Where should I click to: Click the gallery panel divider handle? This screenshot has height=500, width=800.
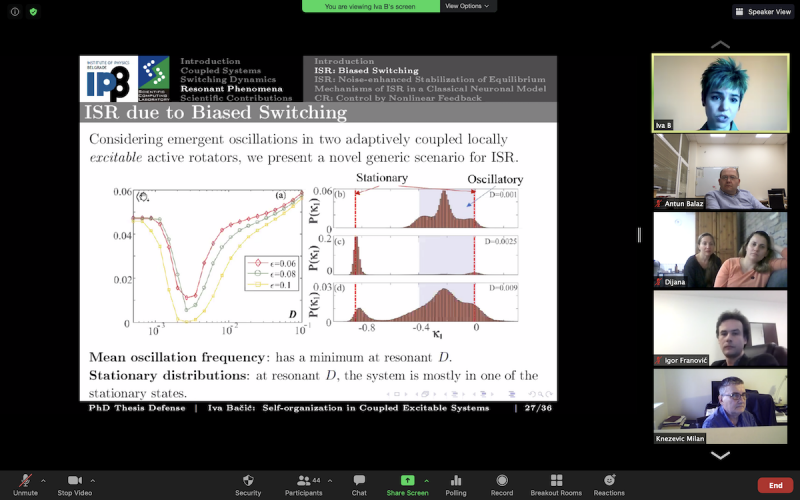(x=639, y=235)
